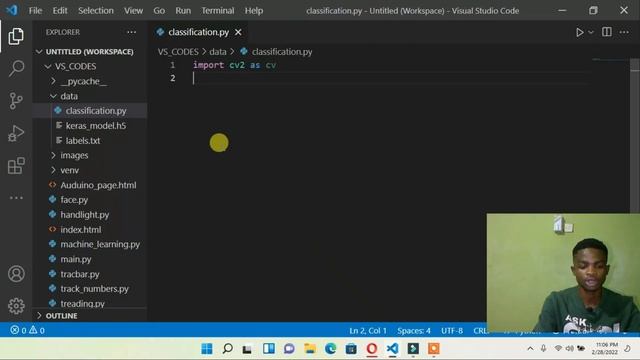Open editor More Actions ellipsis
Screen dimensions: 640x360
pos(624,32)
